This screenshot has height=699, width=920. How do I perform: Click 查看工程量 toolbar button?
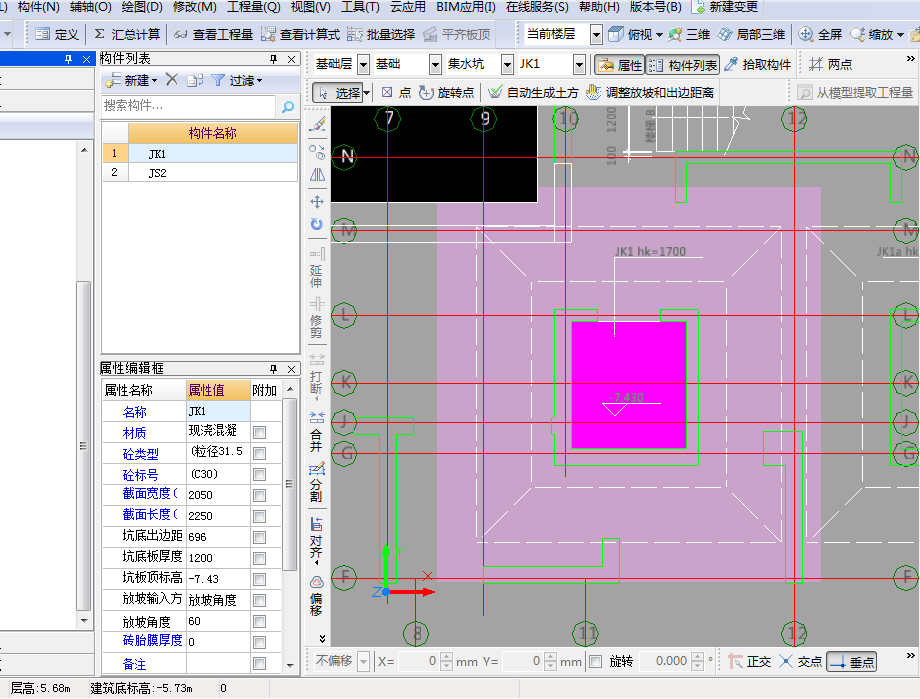tap(214, 35)
